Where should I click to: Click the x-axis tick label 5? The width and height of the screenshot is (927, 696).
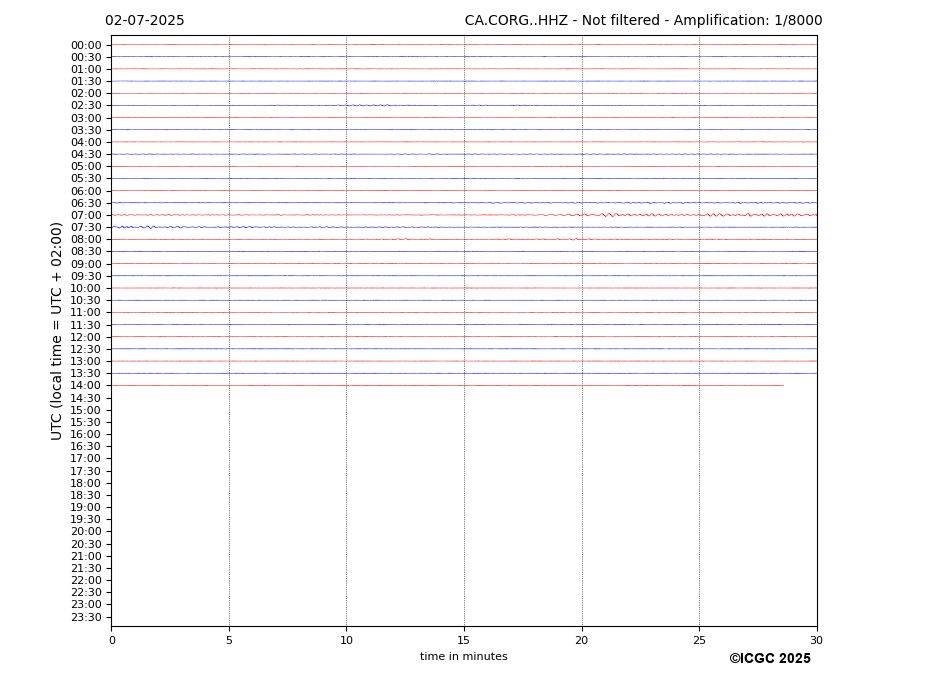[229, 640]
